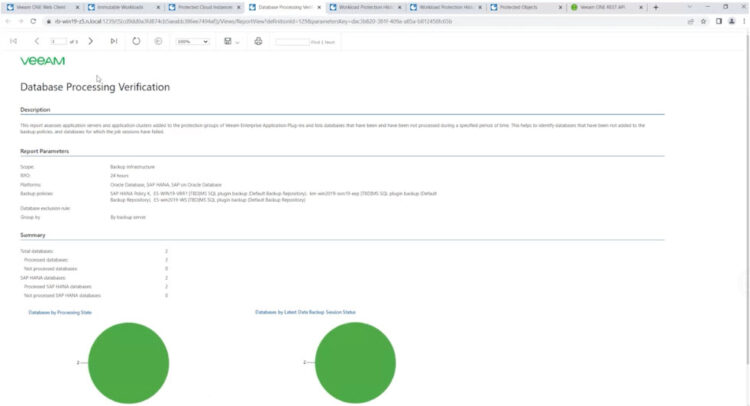Refresh the report viewer

click(136, 41)
